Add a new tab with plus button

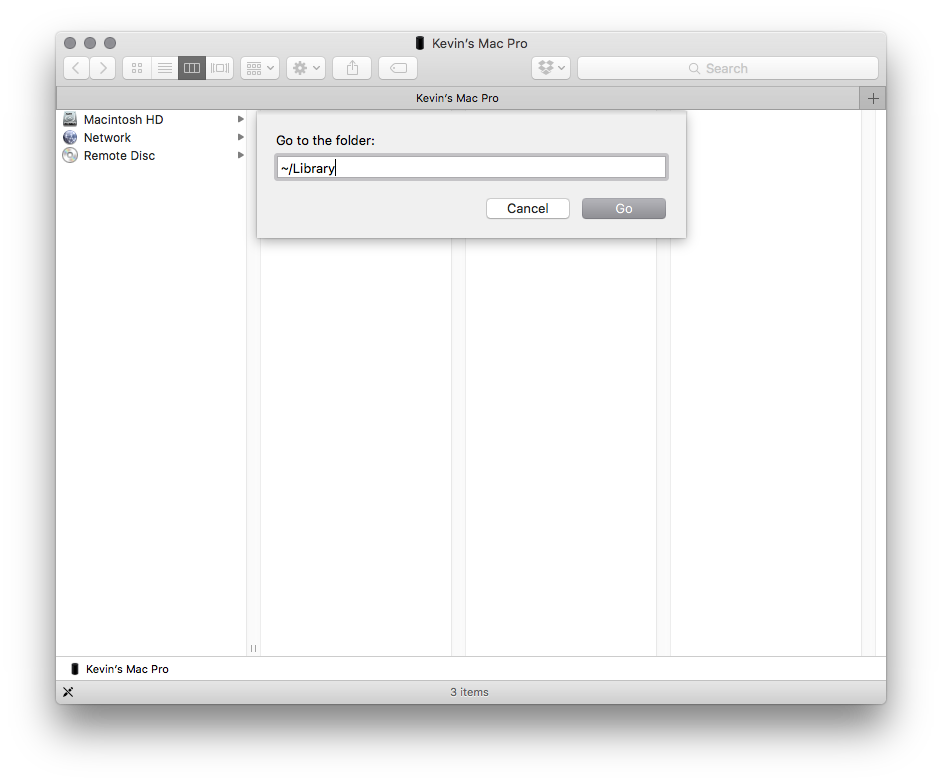coord(873,98)
